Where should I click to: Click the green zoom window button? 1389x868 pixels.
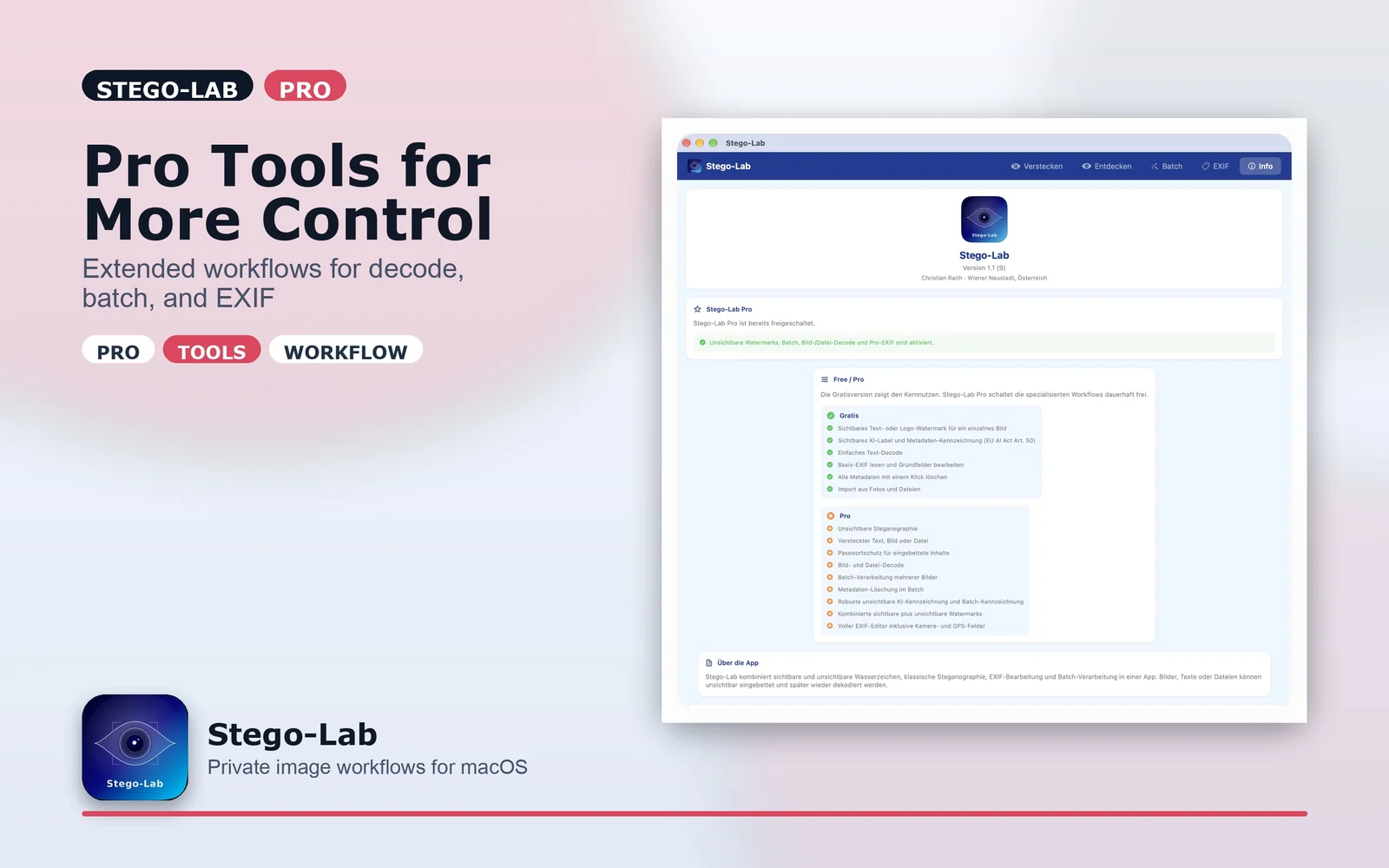713,143
